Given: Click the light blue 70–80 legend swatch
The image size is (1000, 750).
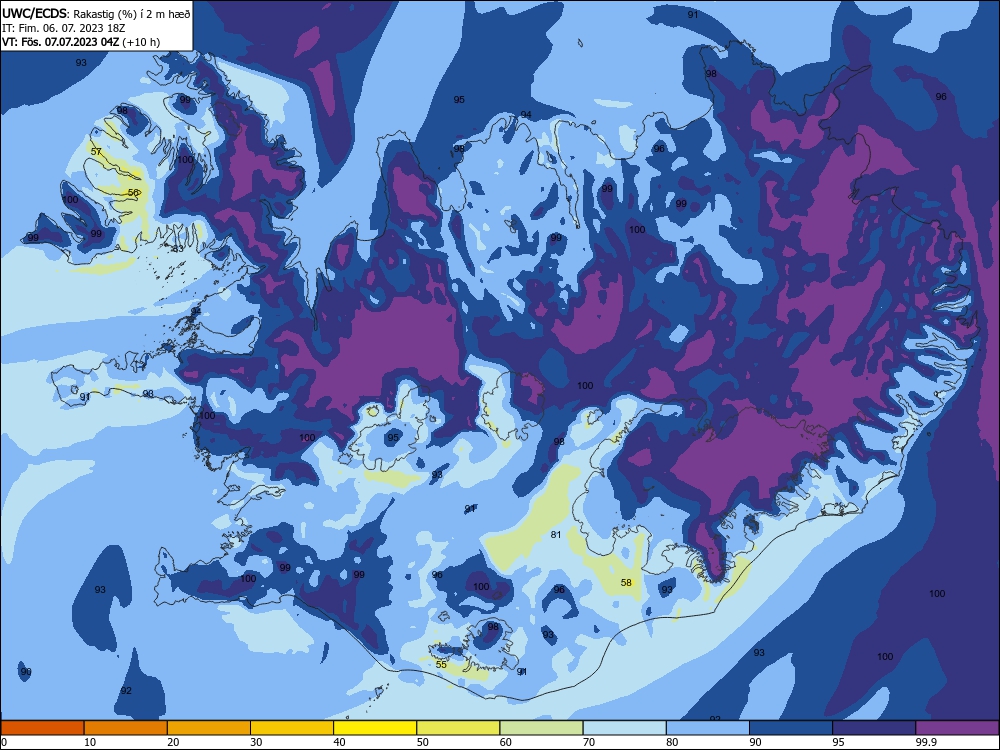Looking at the screenshot, I should pyautogui.click(x=625, y=728).
